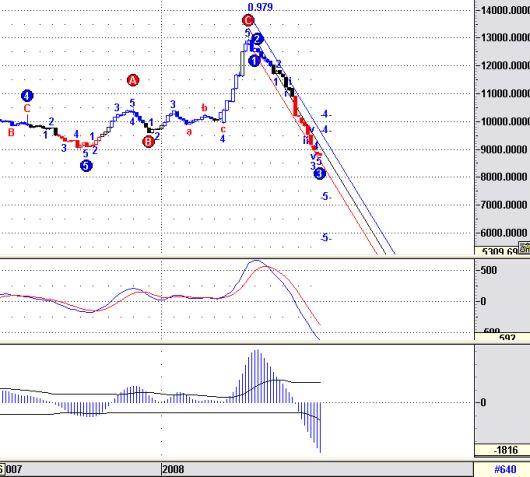Select the 592 oscillator value box
Image resolution: width=530 pixels, height=477 pixels.
pos(502,337)
